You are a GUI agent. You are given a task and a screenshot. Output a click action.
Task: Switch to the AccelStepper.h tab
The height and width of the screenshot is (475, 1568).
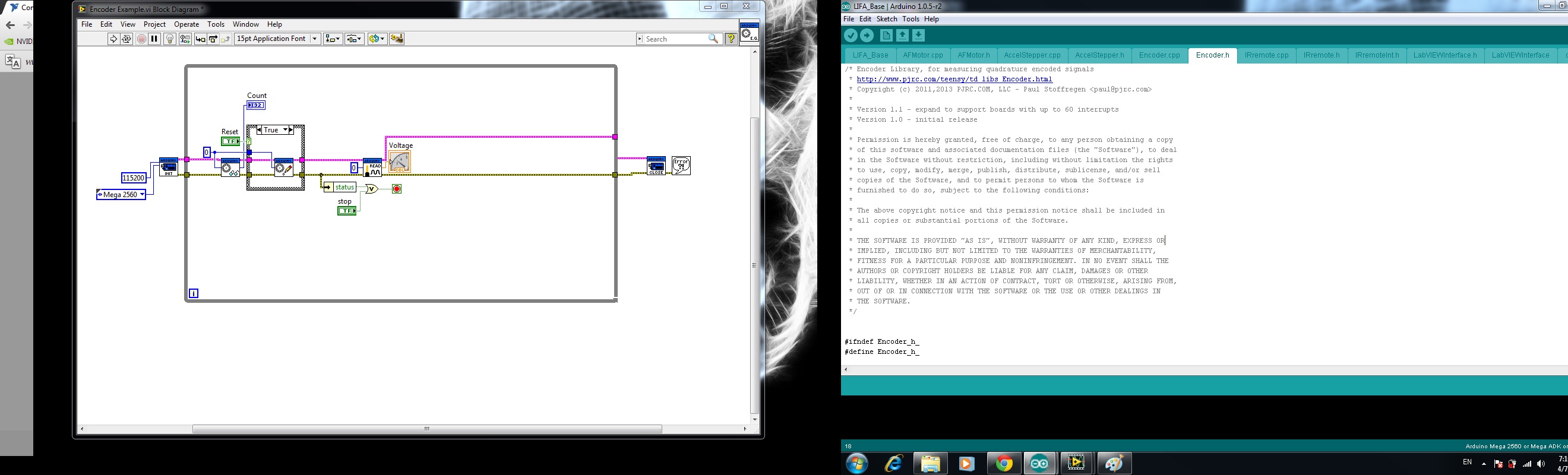(x=1099, y=55)
